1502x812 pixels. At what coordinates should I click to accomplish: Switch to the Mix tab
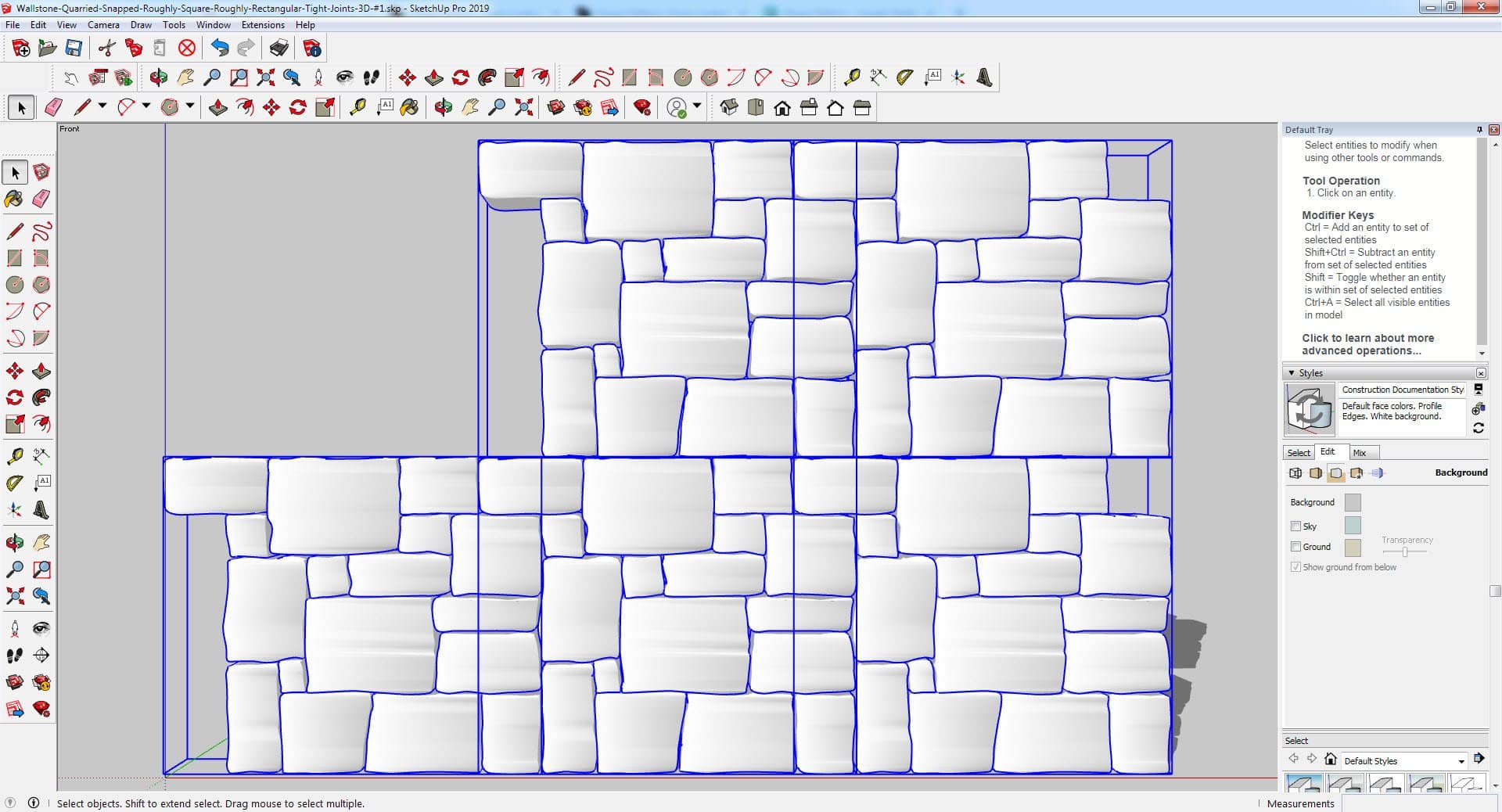click(x=1360, y=453)
